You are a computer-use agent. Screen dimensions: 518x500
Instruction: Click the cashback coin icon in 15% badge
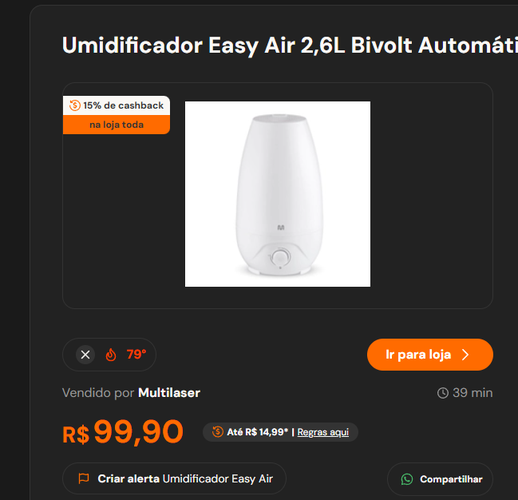[75, 105]
